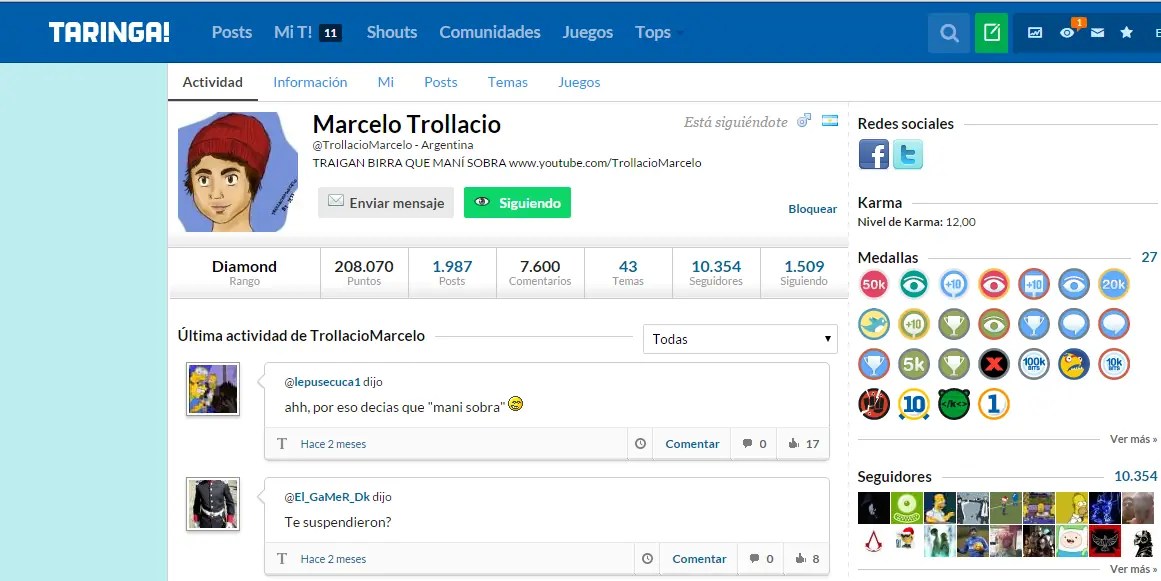
Task: Open El_GaMeR_Dk's avatar thumbnail
Action: click(x=213, y=504)
